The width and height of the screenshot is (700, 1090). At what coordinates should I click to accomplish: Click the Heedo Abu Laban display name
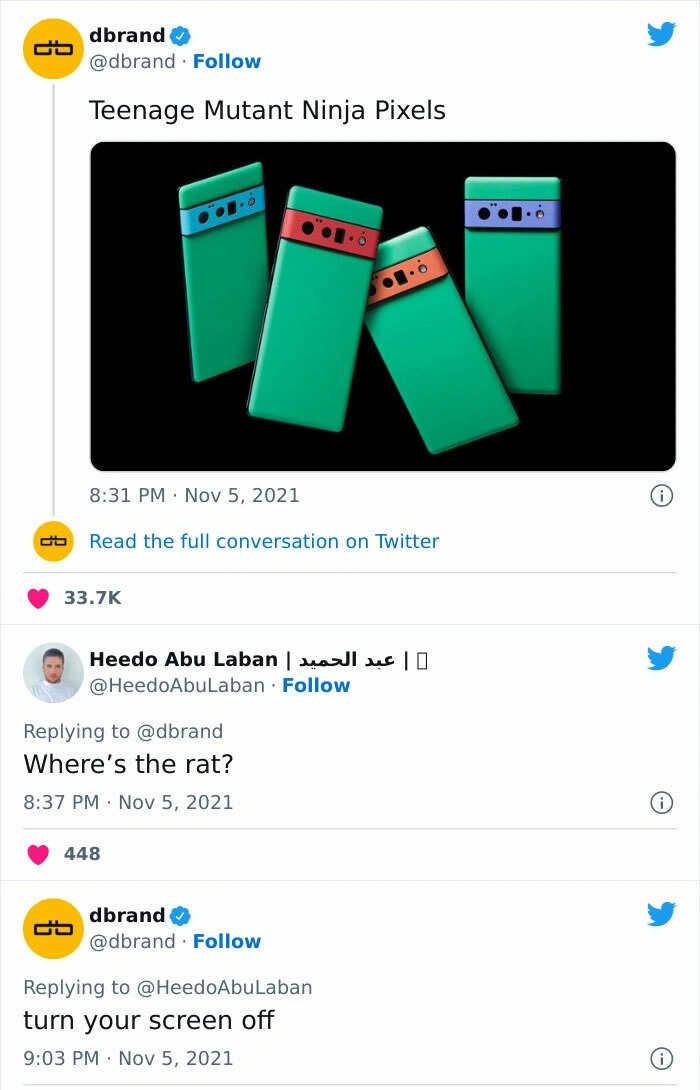pos(183,660)
